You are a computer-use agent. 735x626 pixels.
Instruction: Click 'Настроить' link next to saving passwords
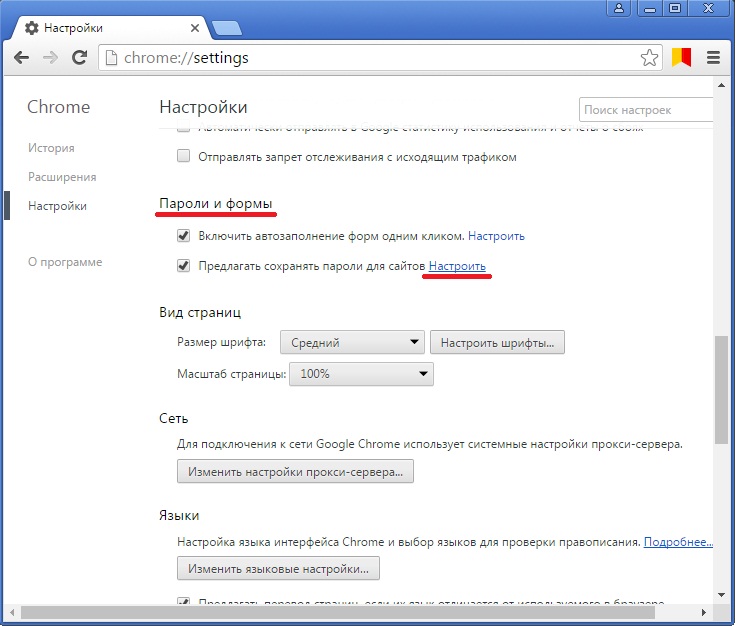[457, 266]
